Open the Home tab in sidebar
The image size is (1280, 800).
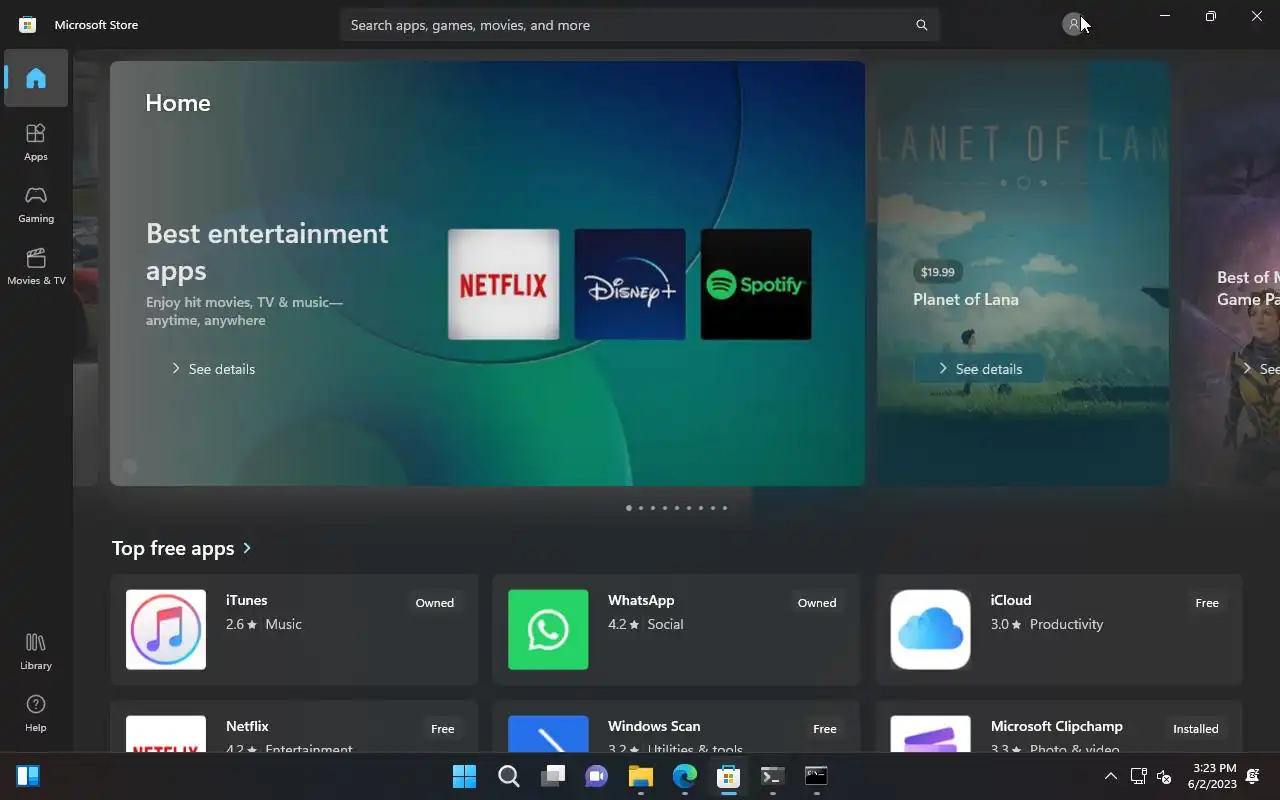(36, 78)
